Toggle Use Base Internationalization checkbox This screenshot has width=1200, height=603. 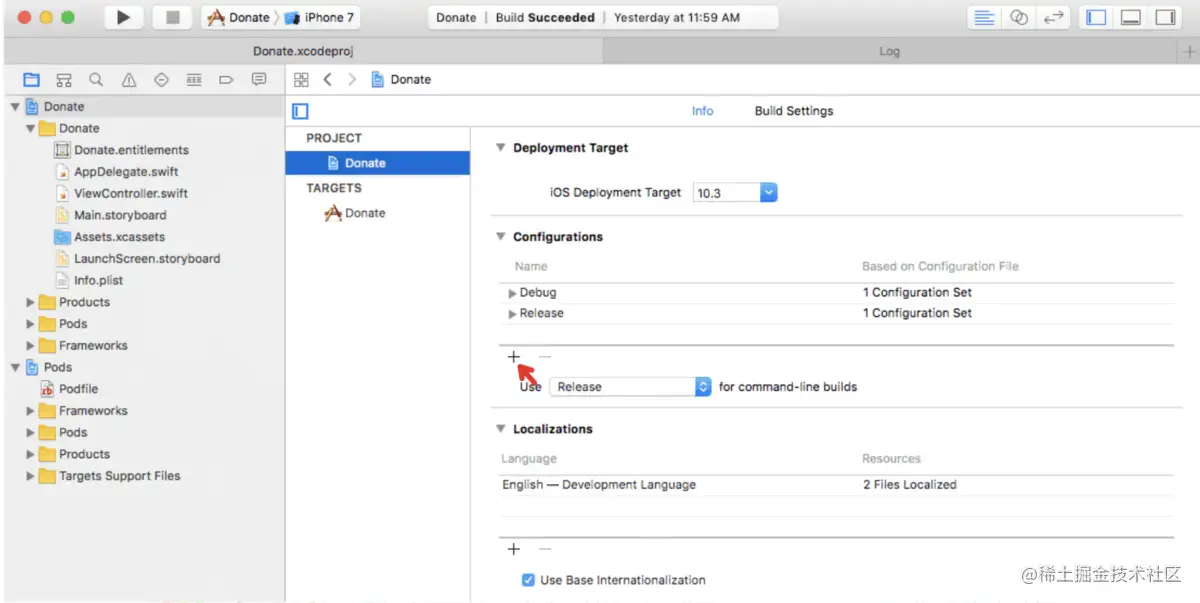[528, 580]
